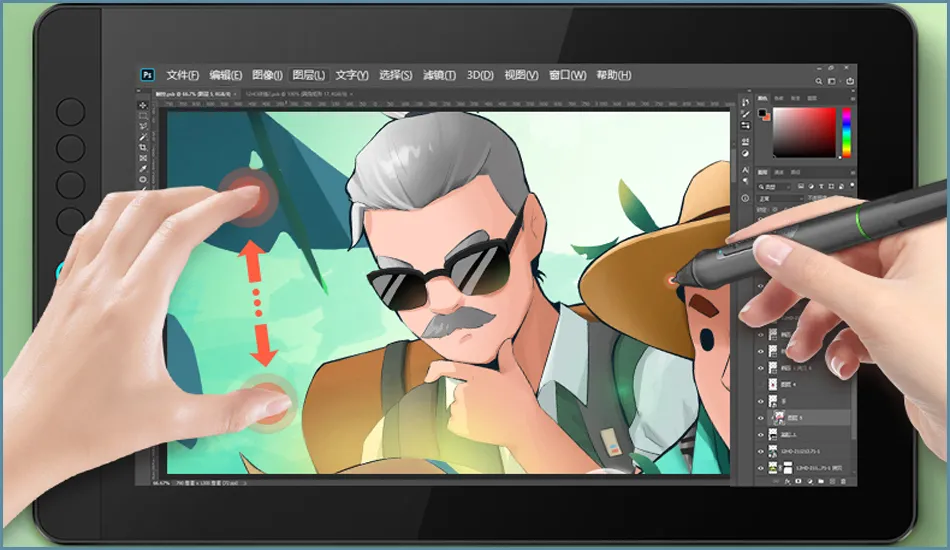Open the 文件(F) menu
The image size is (950, 550).
pyautogui.click(x=183, y=75)
